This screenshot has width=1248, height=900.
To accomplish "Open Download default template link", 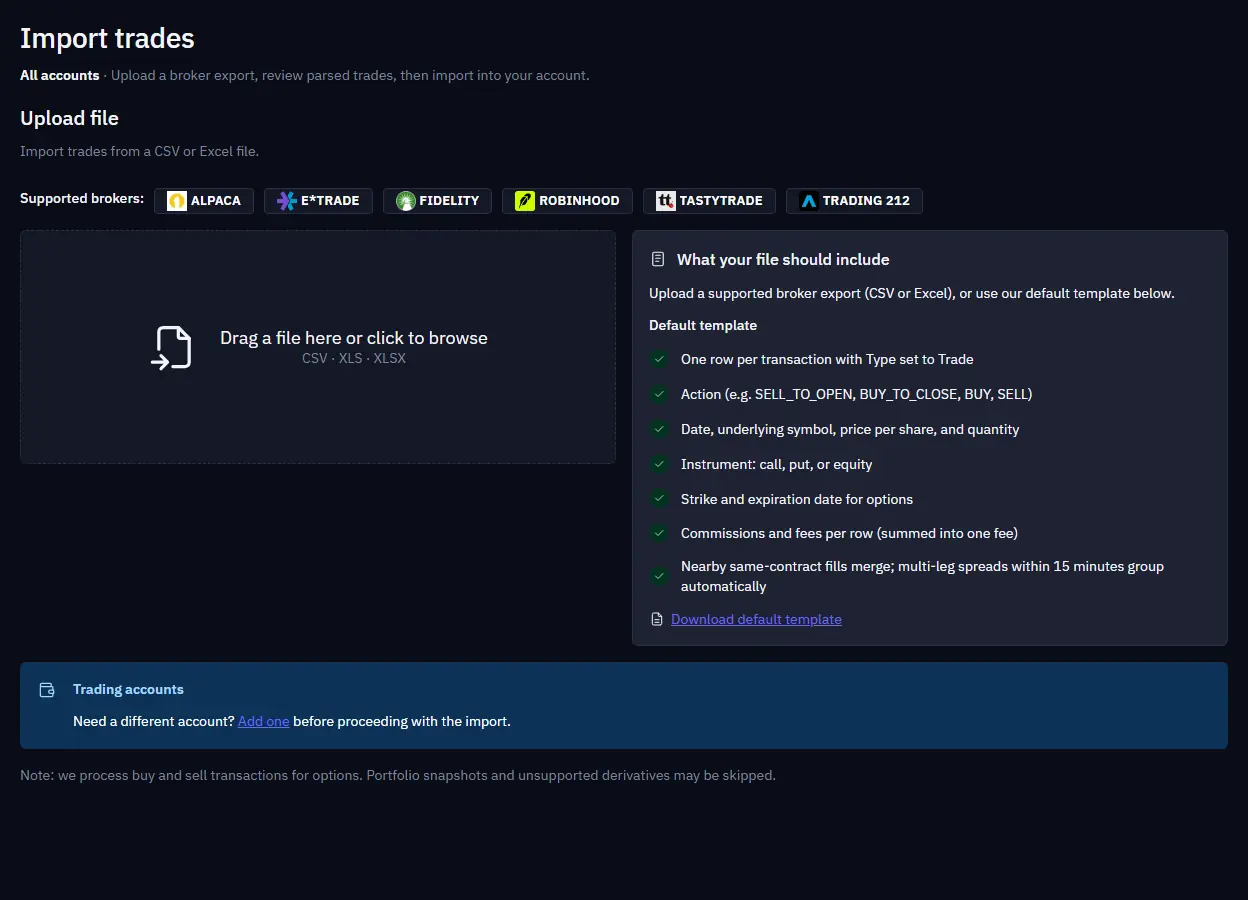I will (x=756, y=620).
